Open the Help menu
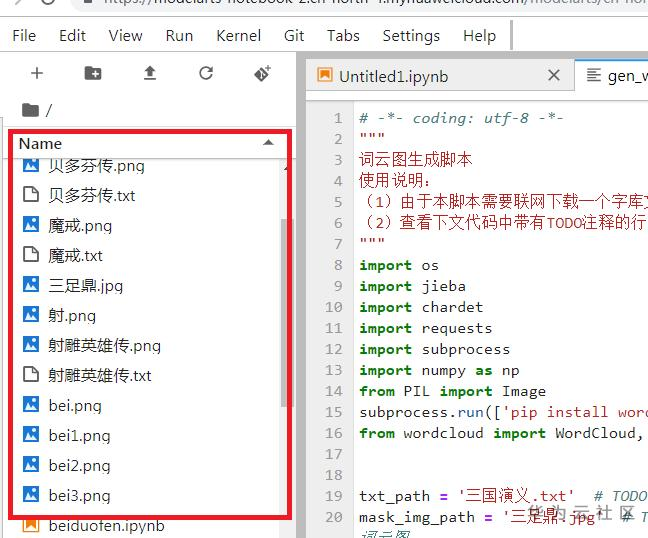648x538 pixels. click(479, 36)
